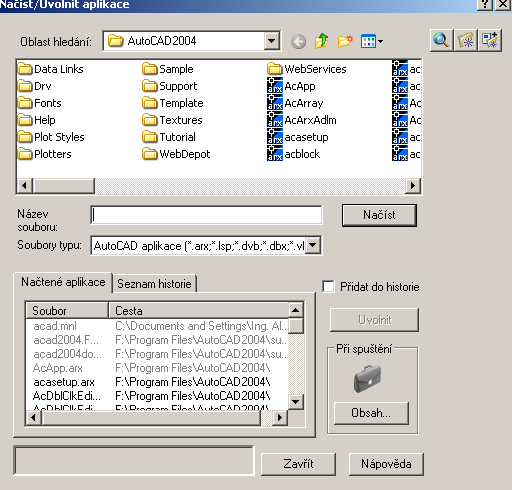The image size is (512, 490).
Task: Click the Back navigation arrow icon
Action: pyautogui.click(x=298, y=42)
